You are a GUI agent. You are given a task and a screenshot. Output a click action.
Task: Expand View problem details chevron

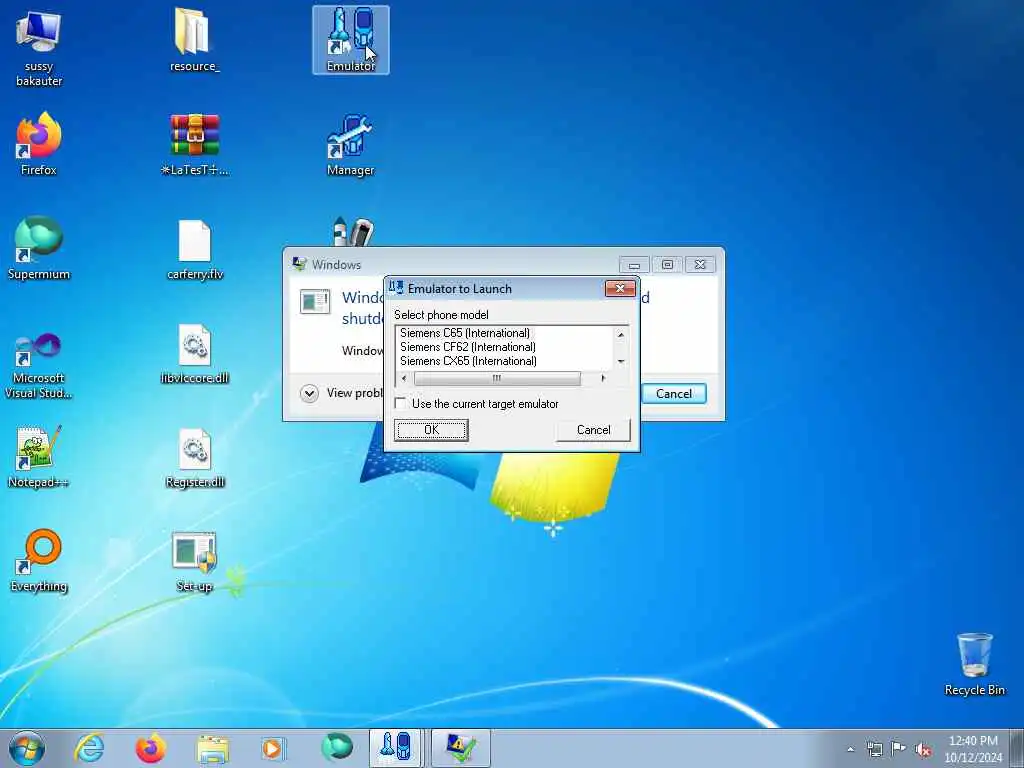[310, 393]
